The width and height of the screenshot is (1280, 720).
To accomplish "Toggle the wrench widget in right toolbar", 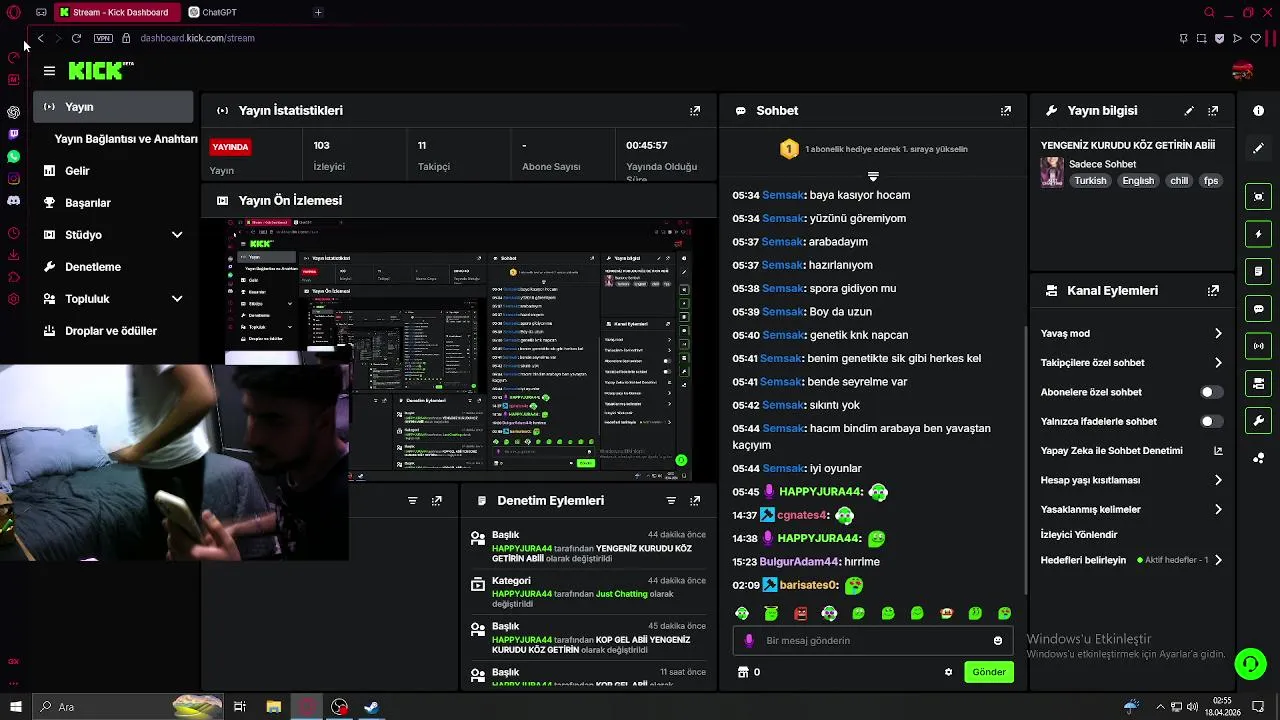I will [1259, 421].
